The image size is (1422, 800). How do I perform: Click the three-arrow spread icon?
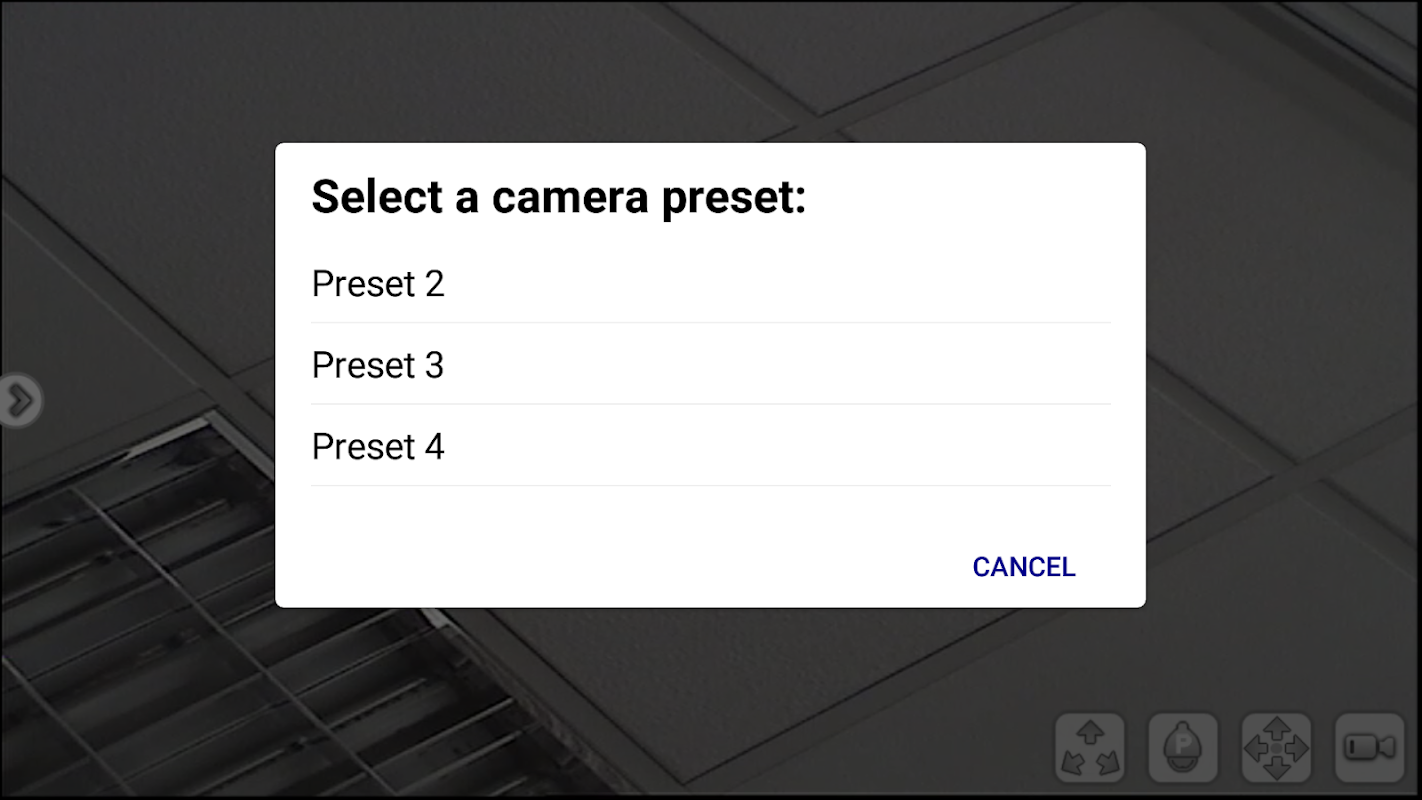coord(1090,748)
